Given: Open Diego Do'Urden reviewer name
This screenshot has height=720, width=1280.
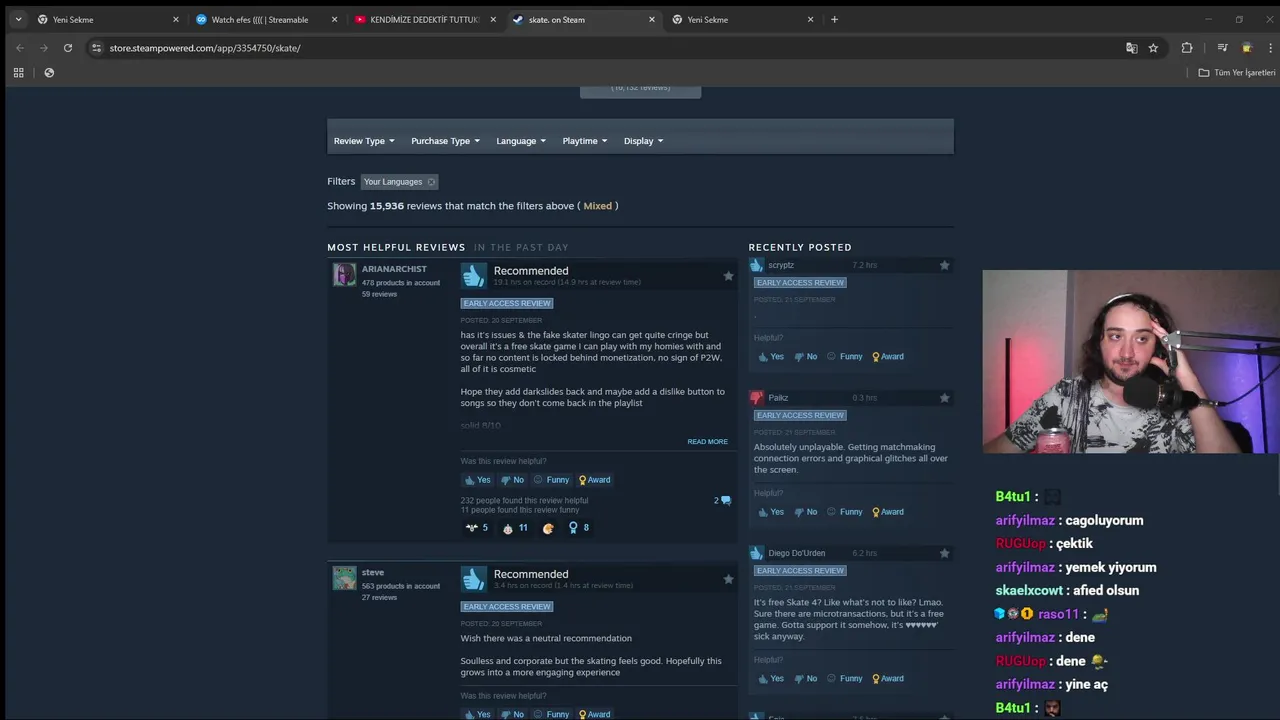Looking at the screenshot, I should click(796, 553).
